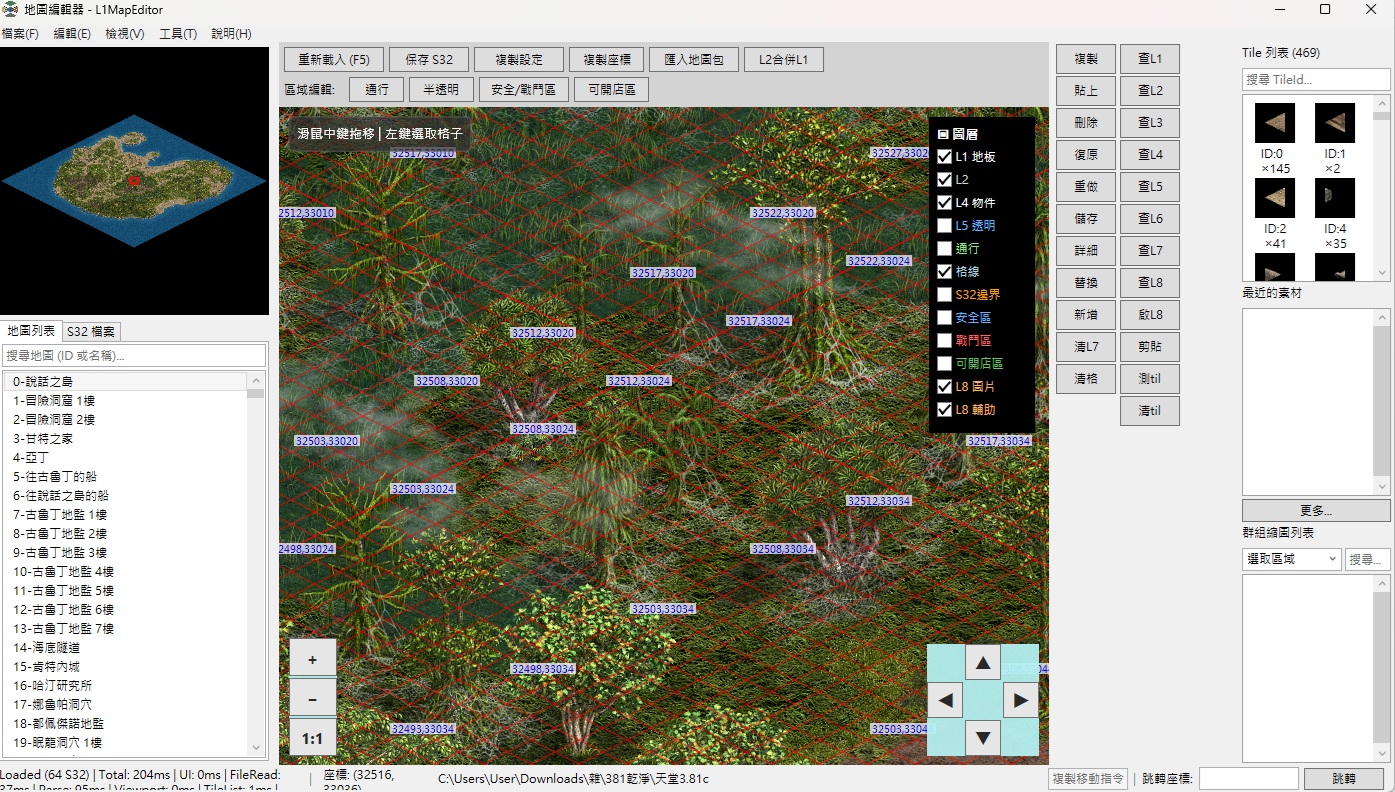Click the L2合併L1 button

point(784,60)
